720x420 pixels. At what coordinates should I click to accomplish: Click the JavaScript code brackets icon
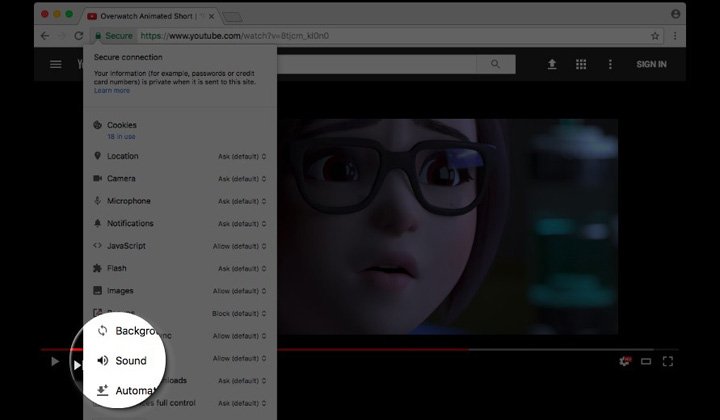pyautogui.click(x=97, y=246)
